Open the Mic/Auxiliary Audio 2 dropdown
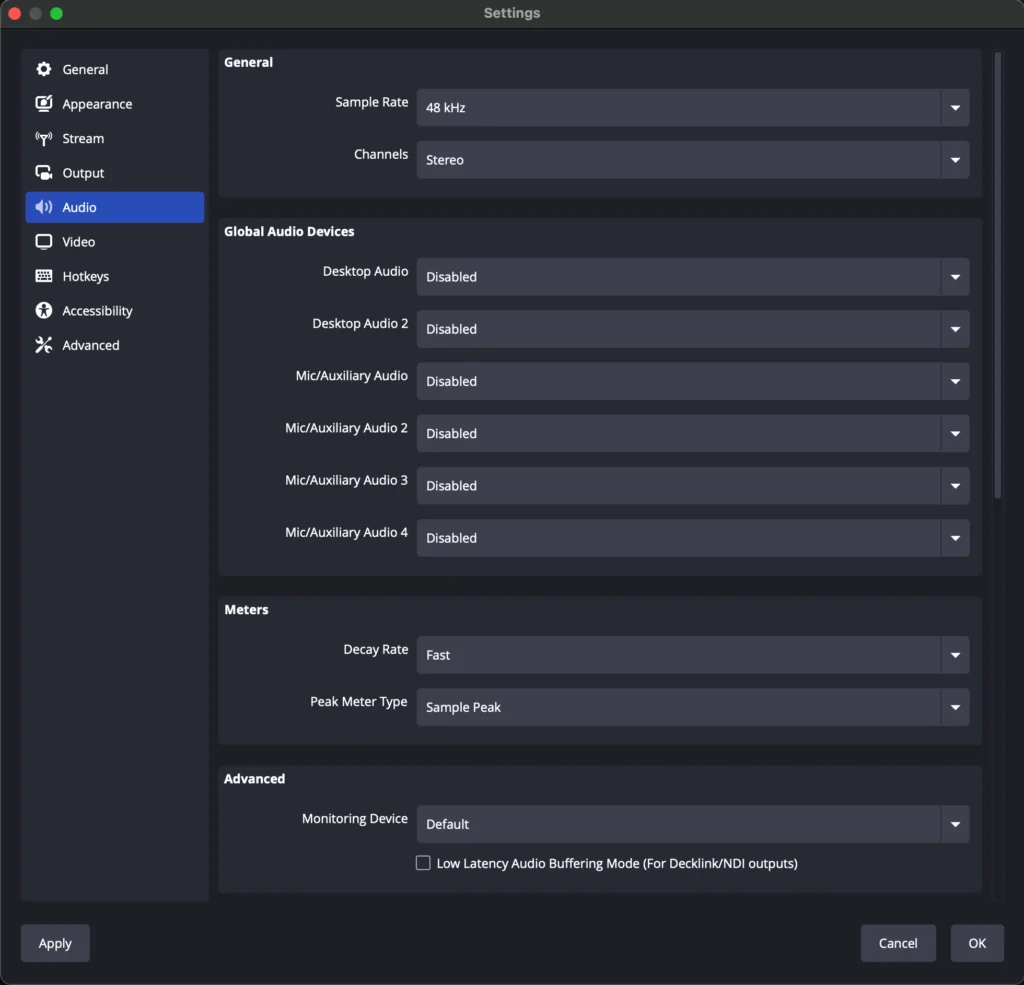The width and height of the screenshot is (1024, 985). click(x=693, y=433)
